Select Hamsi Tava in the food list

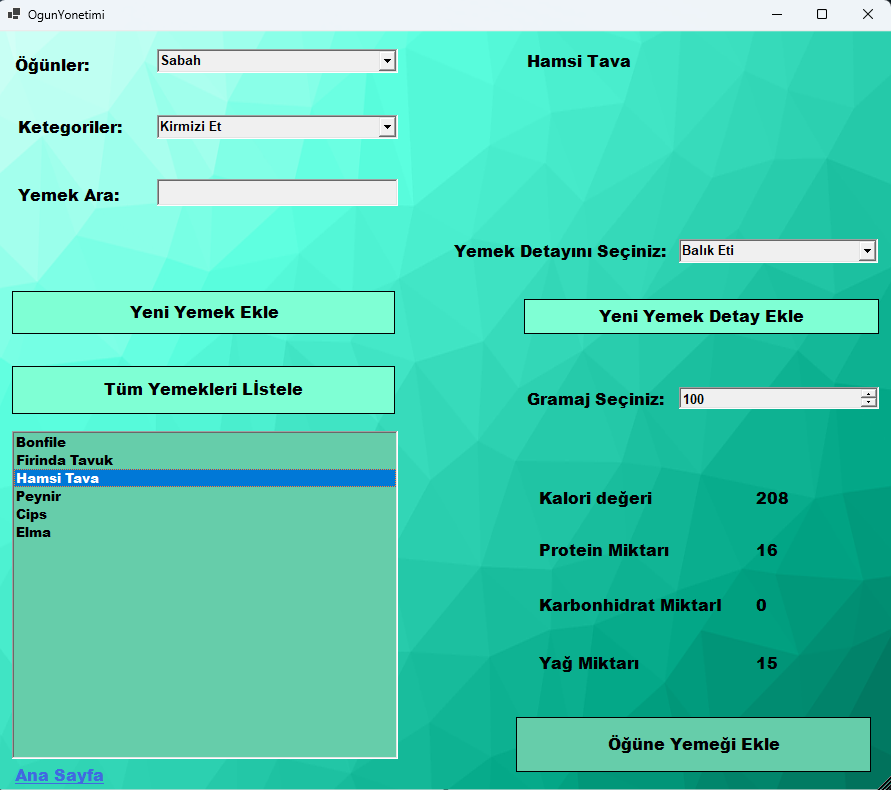point(205,479)
